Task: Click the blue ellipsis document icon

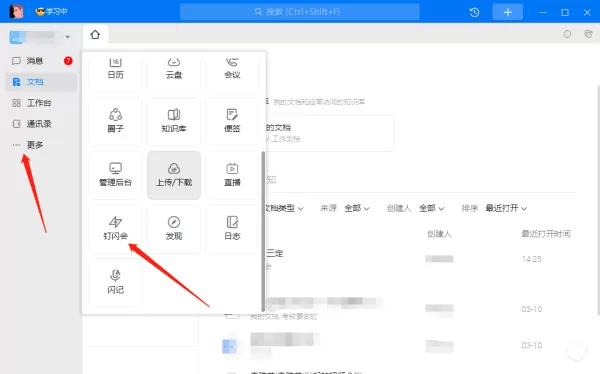Action: tap(229, 346)
